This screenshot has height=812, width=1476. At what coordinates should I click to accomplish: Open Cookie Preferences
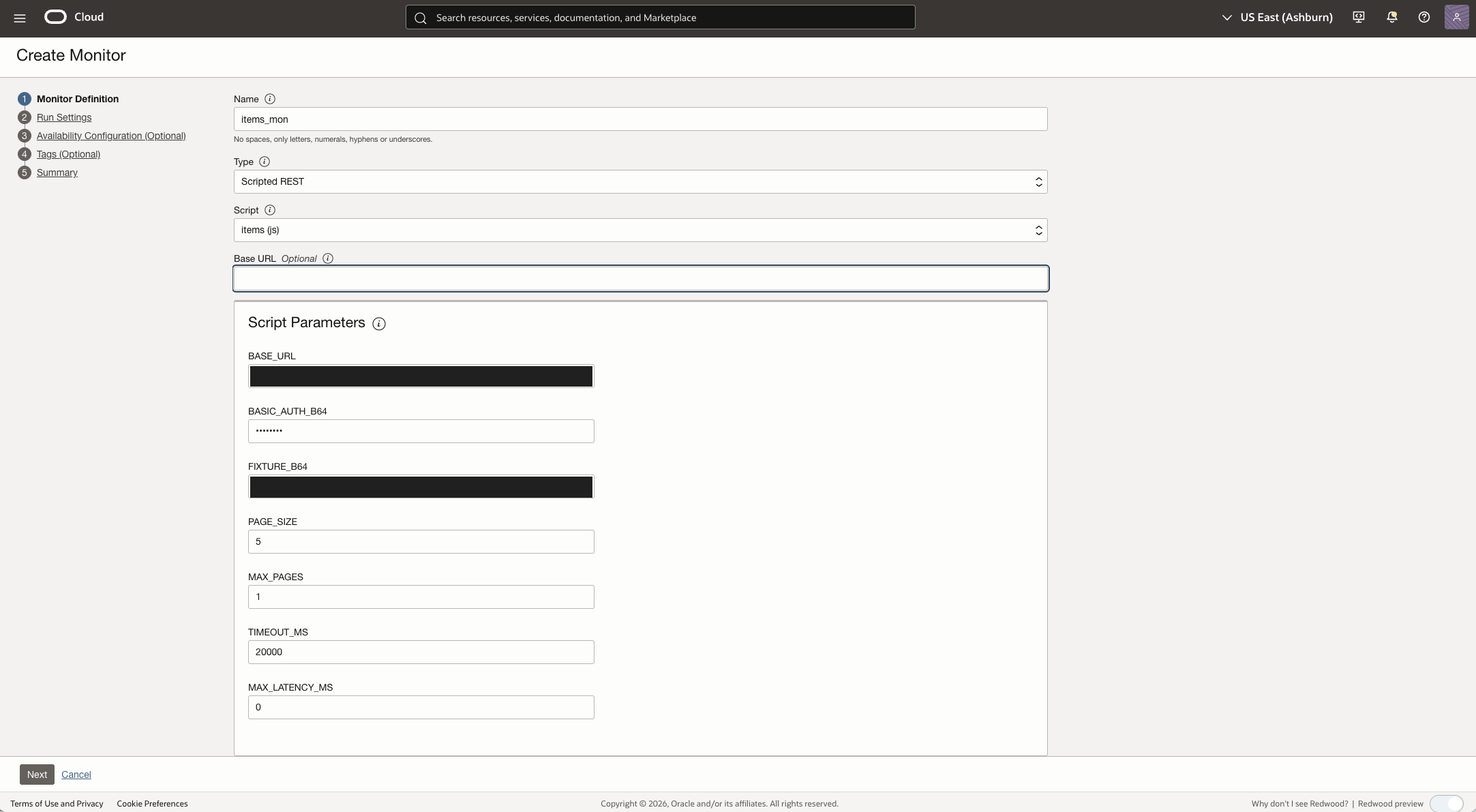tap(152, 804)
